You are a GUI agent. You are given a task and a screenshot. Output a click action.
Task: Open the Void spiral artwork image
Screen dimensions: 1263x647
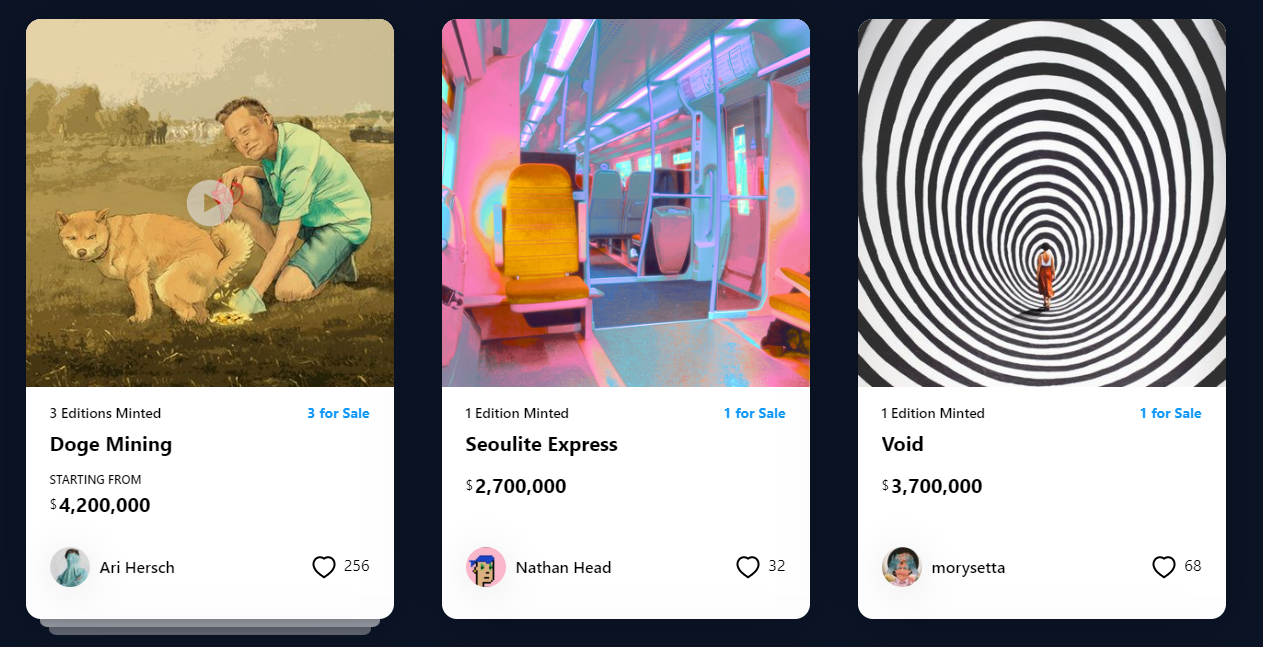click(x=1042, y=203)
